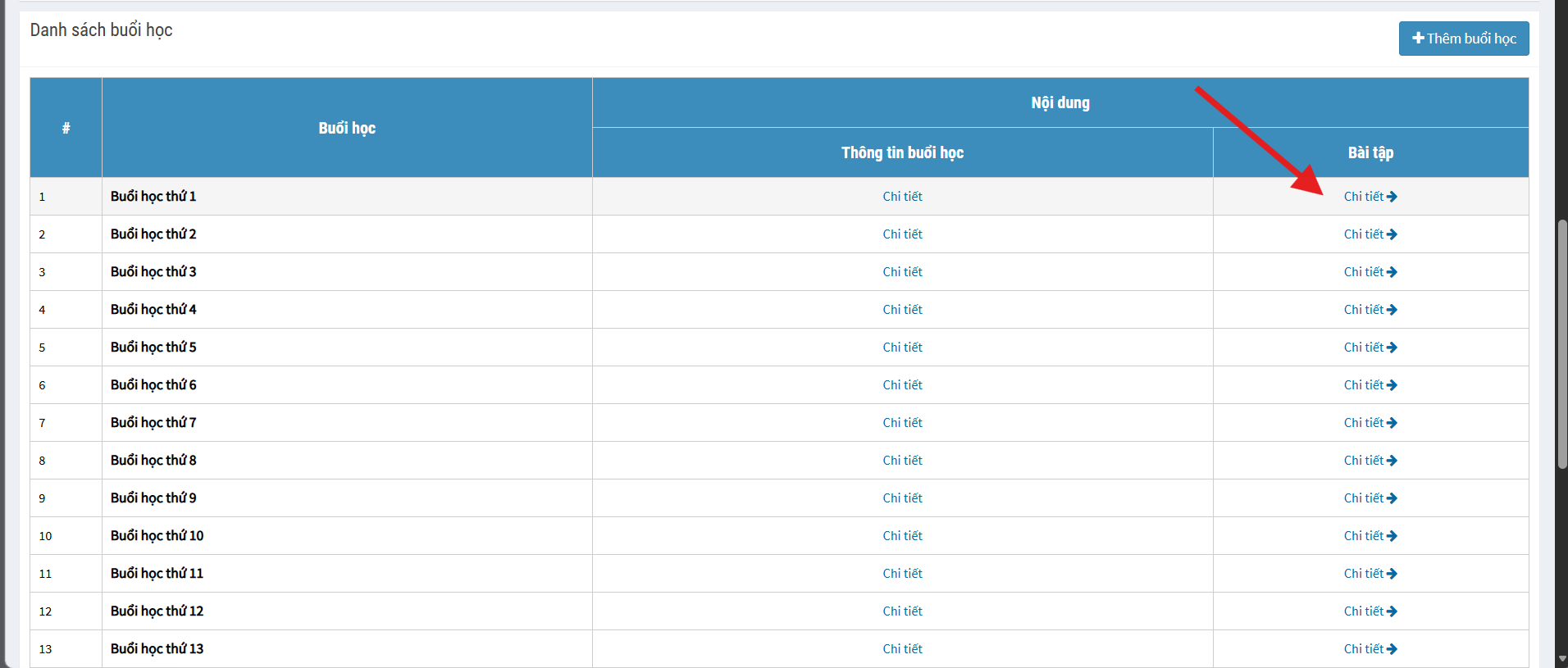Add a new lesson with Thêm buổi học
Viewport: 1568px width, 668px height.
point(1464,39)
